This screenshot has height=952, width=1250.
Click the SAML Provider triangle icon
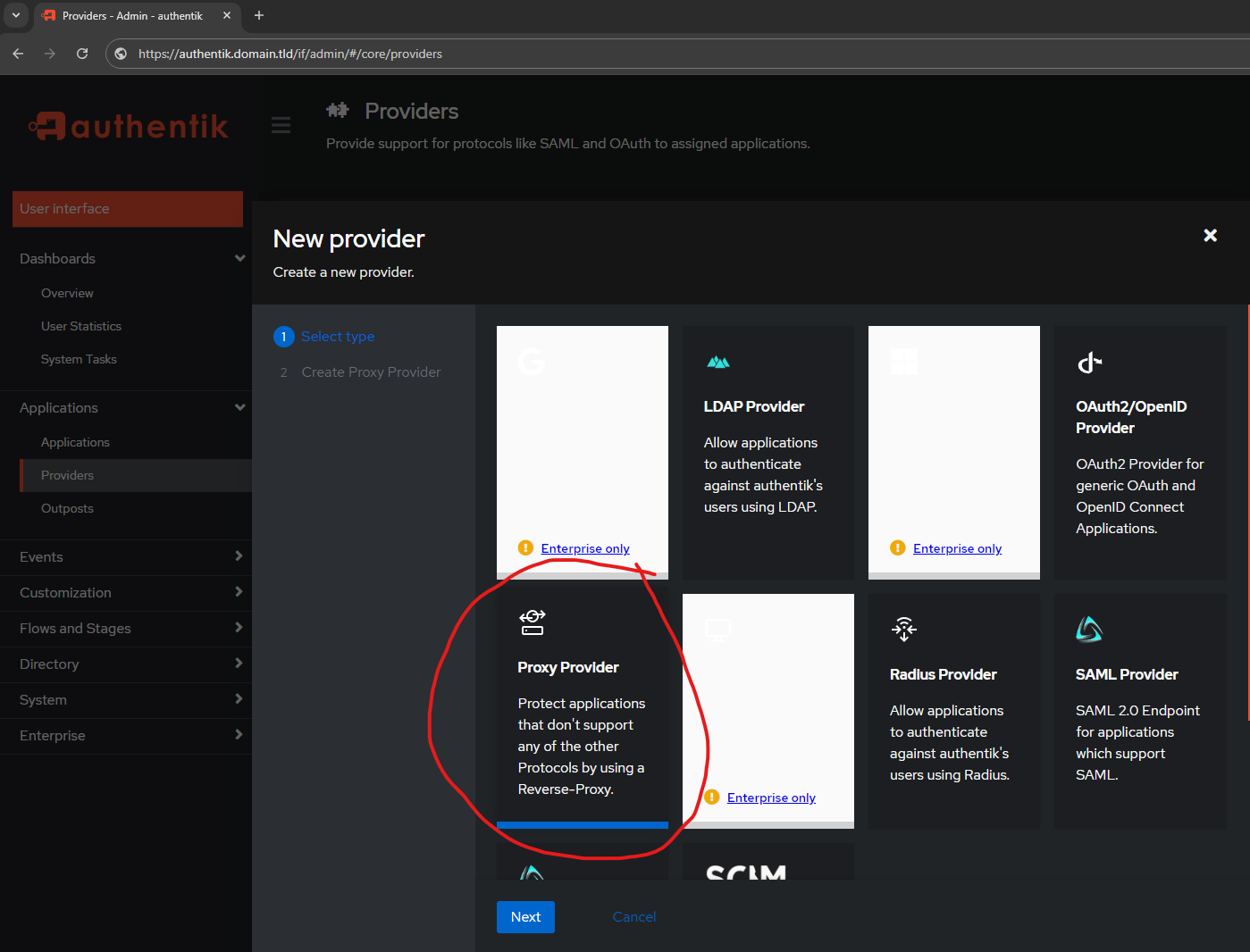click(x=1089, y=630)
